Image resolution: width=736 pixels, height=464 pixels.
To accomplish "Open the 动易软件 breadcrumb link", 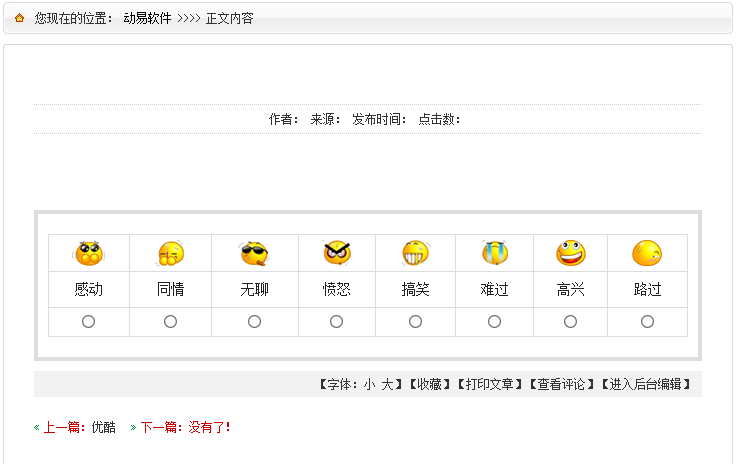I will click(x=147, y=18).
